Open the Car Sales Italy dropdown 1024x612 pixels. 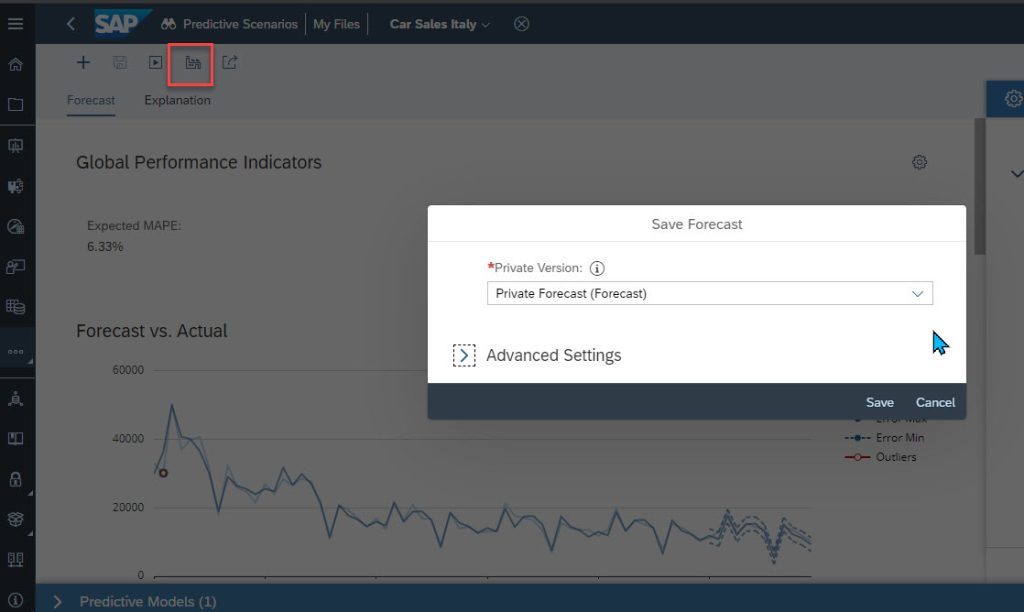(x=440, y=24)
